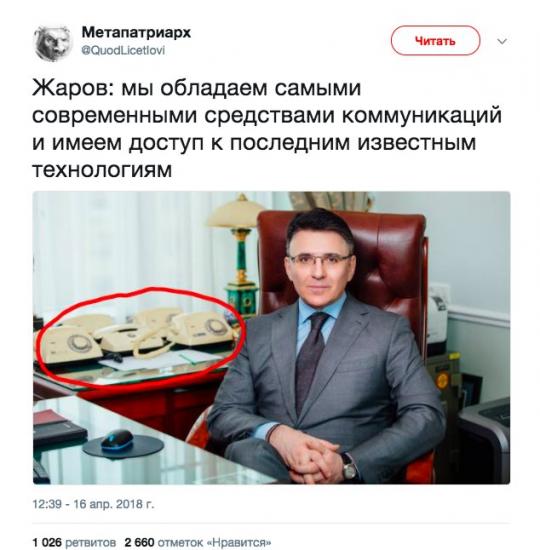Click the word Жаров in tweet text
The width and height of the screenshot is (540, 550).
point(70,87)
